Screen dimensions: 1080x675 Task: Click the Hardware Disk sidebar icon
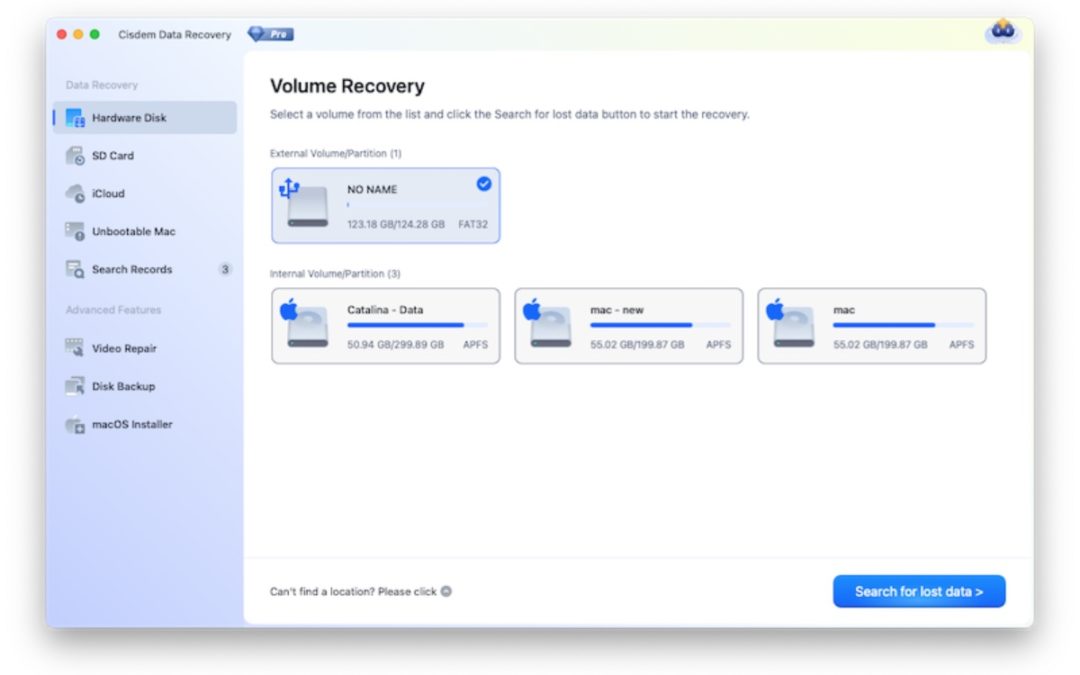point(76,118)
